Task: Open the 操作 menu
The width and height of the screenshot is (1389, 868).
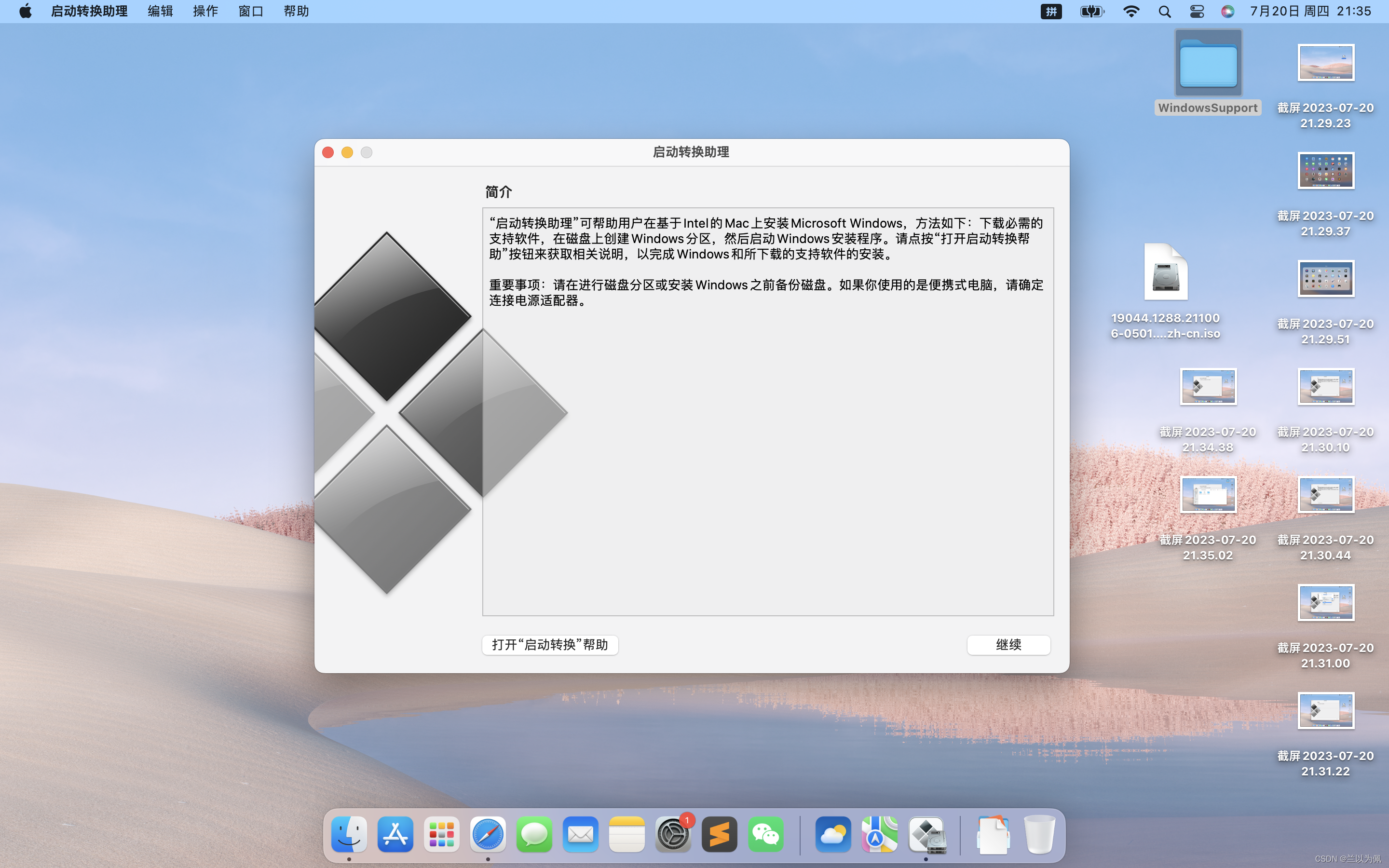Action: tap(205, 12)
